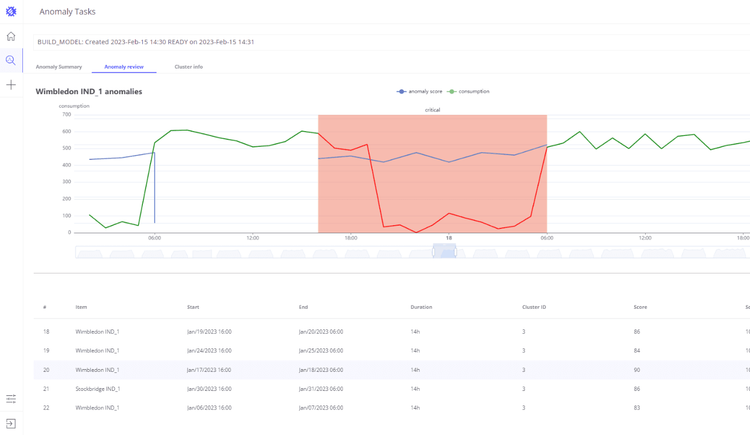Click the app logo in the sidebar
The image size is (750, 435).
(11, 12)
